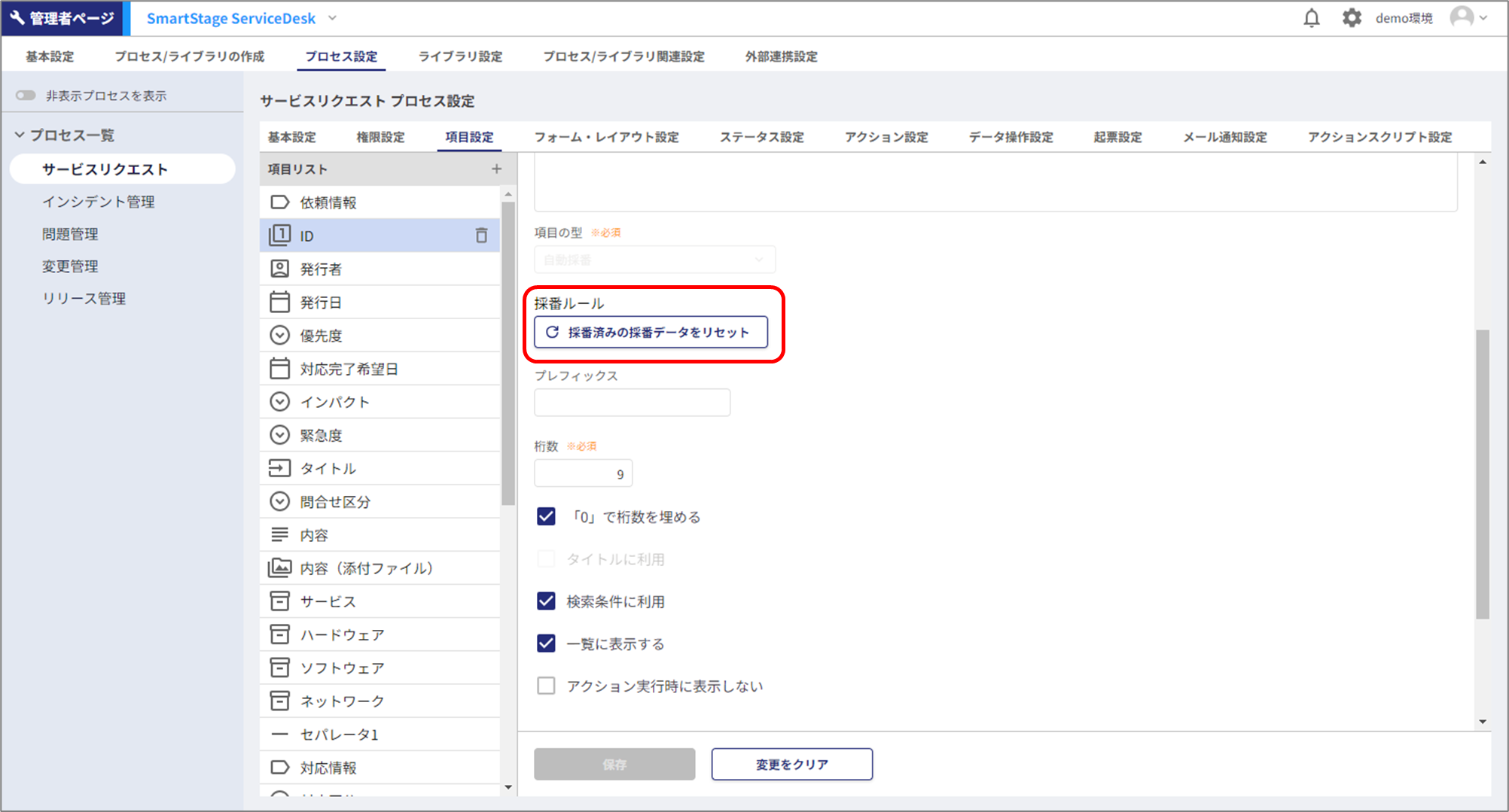Focus the プレフィックス input field
Screen dimensions: 1509x812
click(632, 403)
